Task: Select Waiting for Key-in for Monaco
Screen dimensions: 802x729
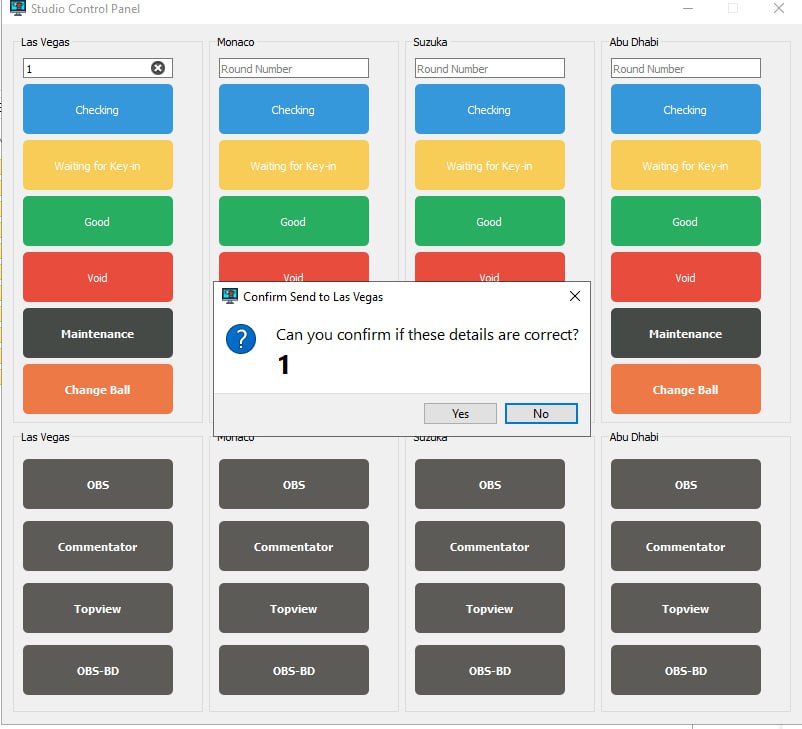Action: click(x=294, y=165)
